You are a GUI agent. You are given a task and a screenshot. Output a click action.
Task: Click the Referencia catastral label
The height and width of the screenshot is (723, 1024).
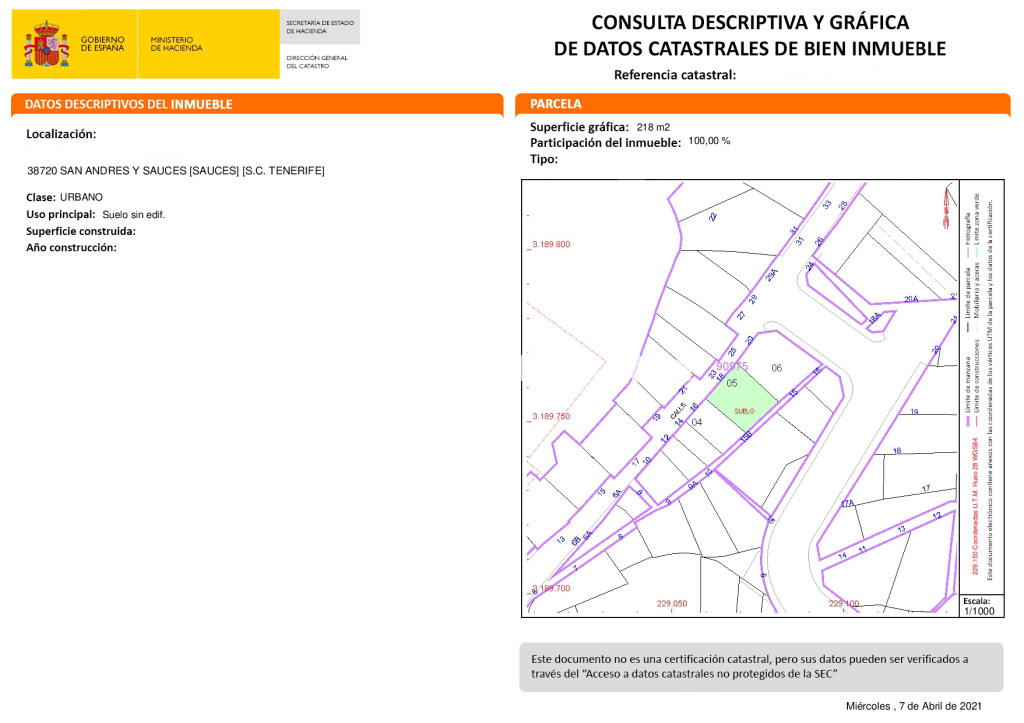674,75
